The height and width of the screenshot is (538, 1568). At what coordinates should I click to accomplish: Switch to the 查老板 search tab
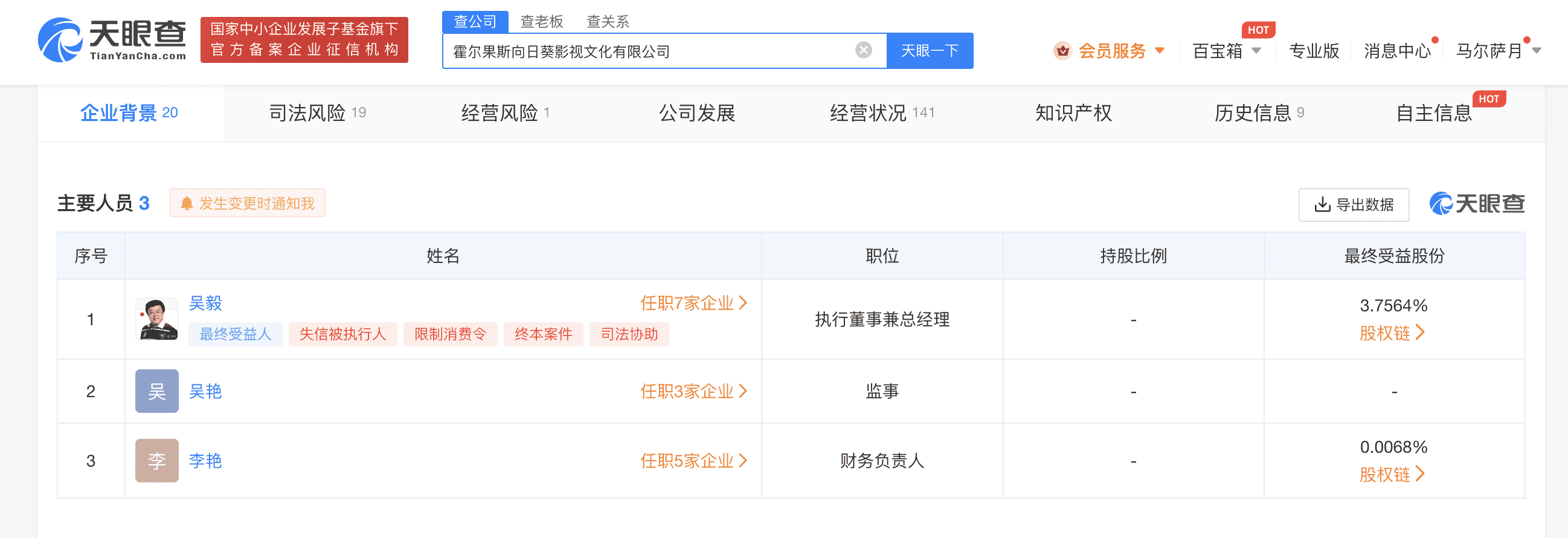tap(542, 22)
